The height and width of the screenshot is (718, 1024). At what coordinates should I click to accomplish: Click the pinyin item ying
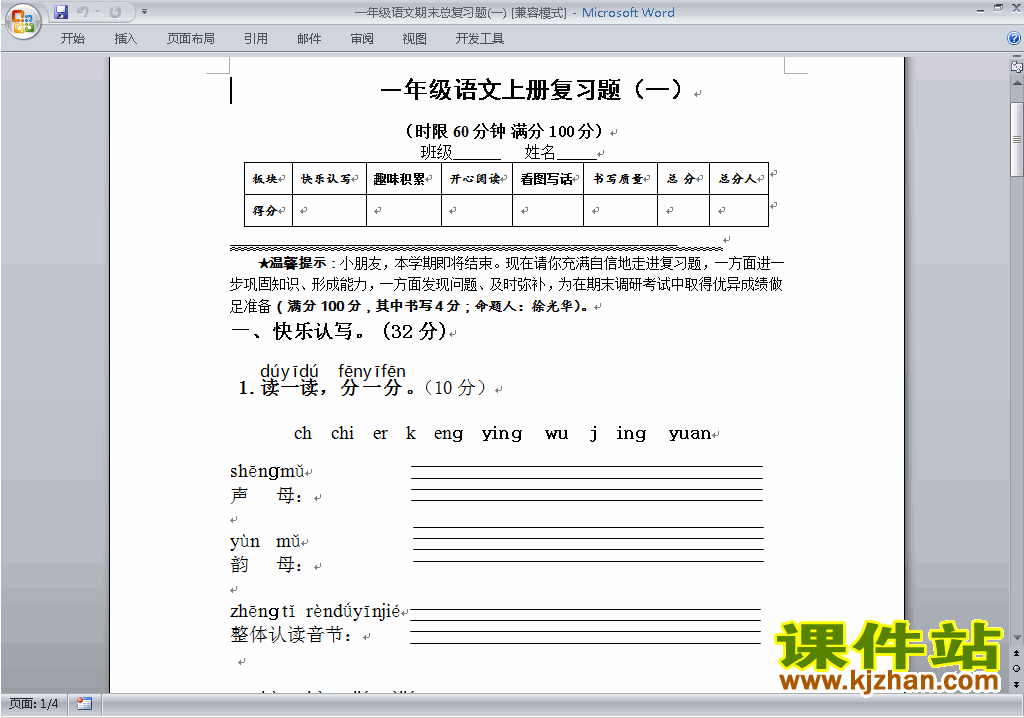tap(502, 434)
